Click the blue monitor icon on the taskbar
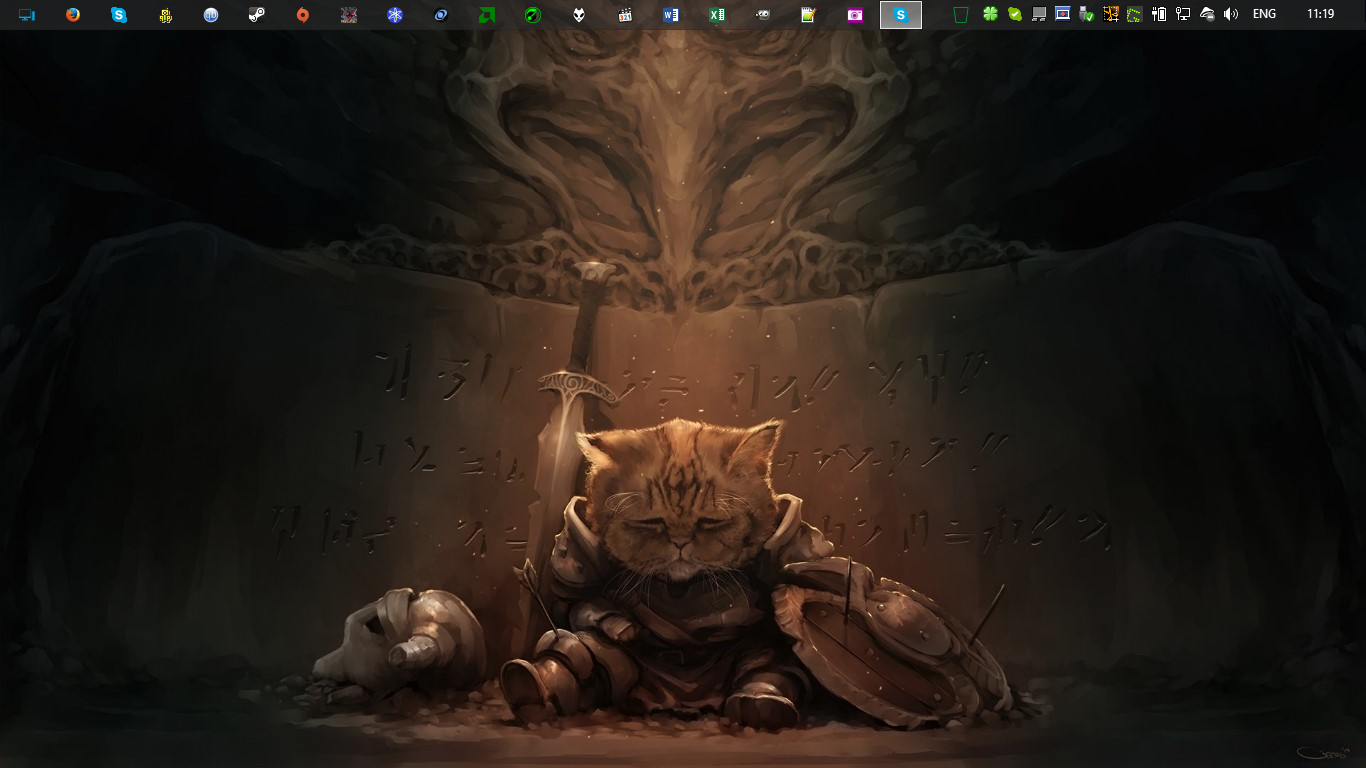Image resolution: width=1366 pixels, height=768 pixels. 27,15
